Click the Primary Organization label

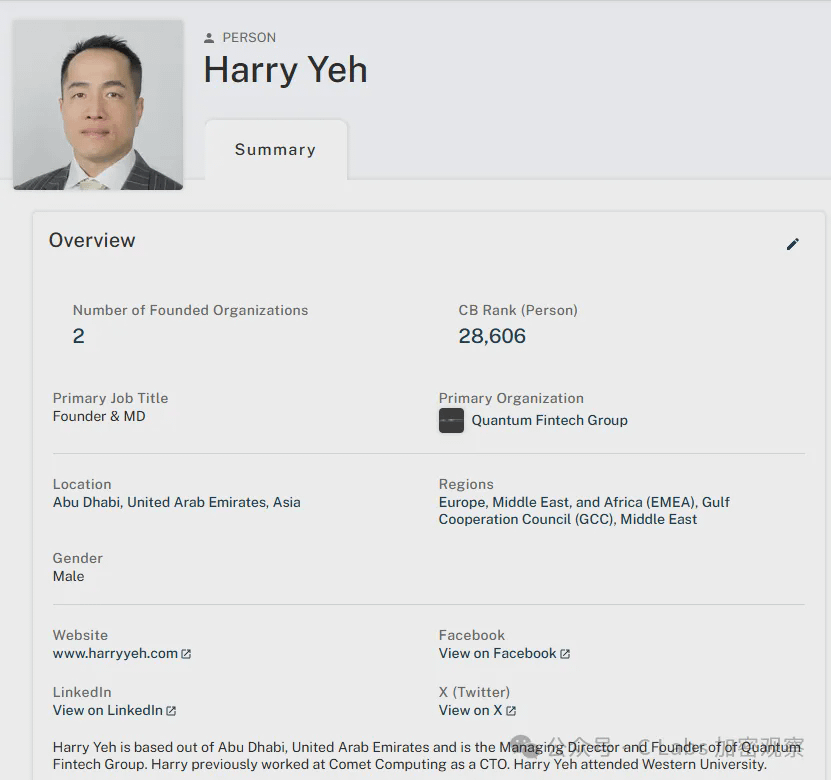click(511, 398)
